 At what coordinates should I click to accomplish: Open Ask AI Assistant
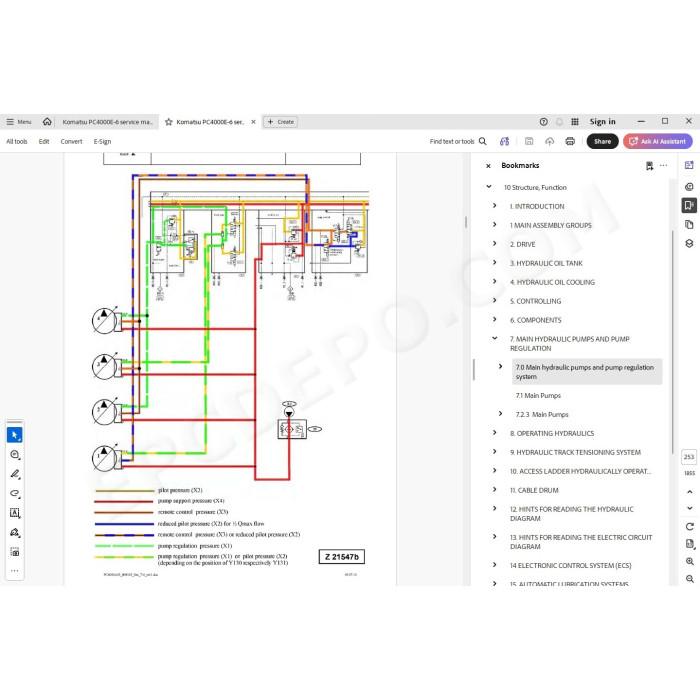pos(658,142)
